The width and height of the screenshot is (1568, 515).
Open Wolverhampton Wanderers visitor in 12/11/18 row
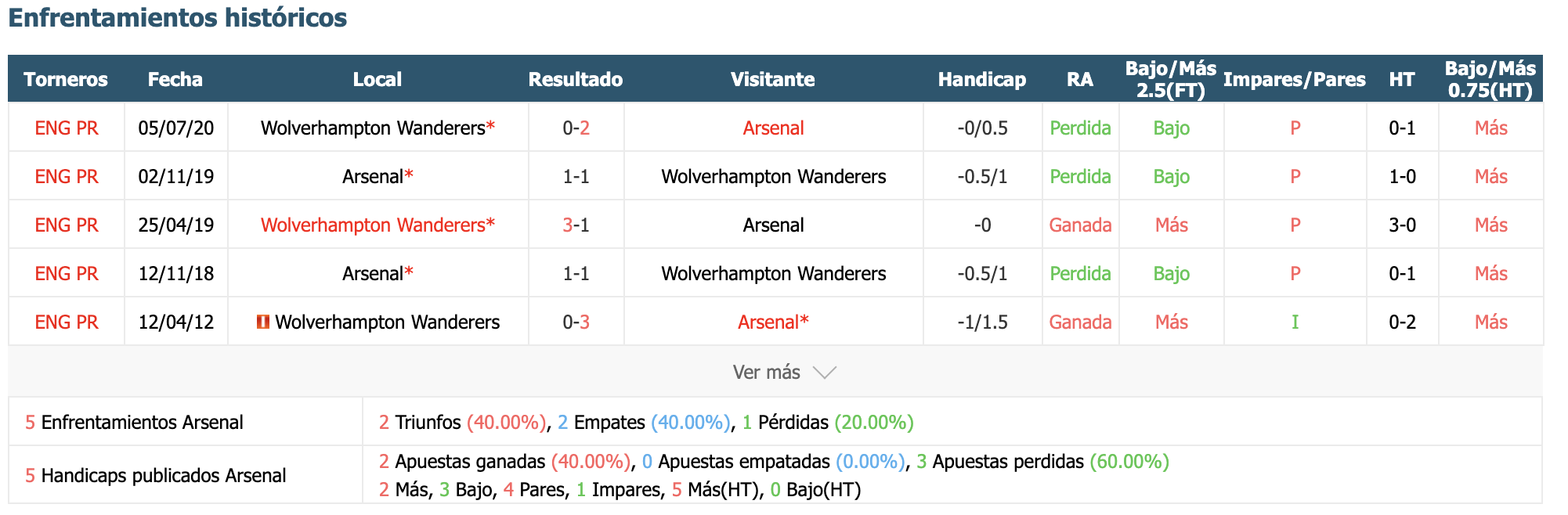pos(773,273)
